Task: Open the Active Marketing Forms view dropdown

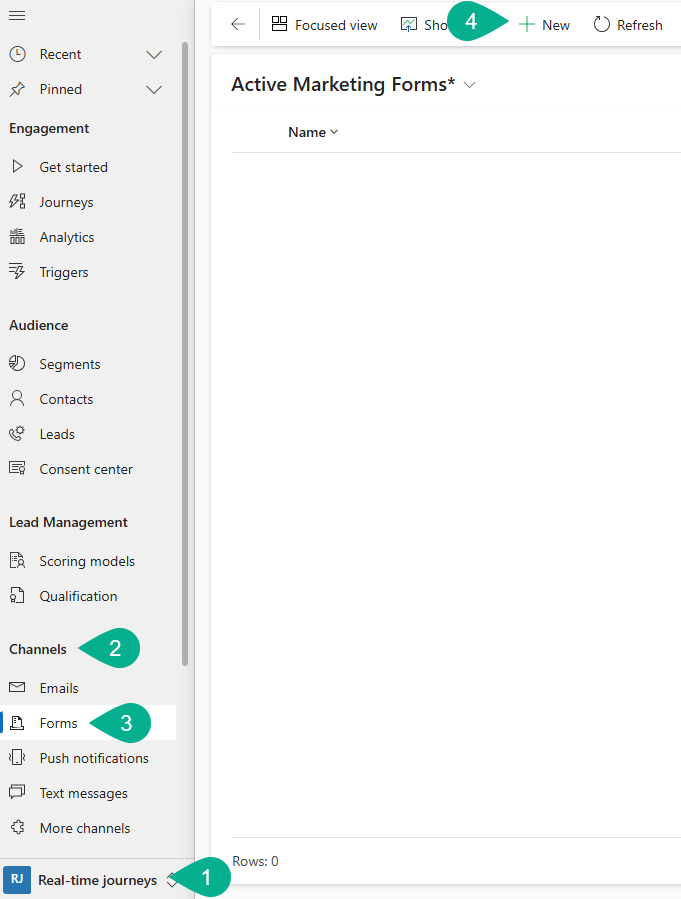Action: [x=470, y=85]
